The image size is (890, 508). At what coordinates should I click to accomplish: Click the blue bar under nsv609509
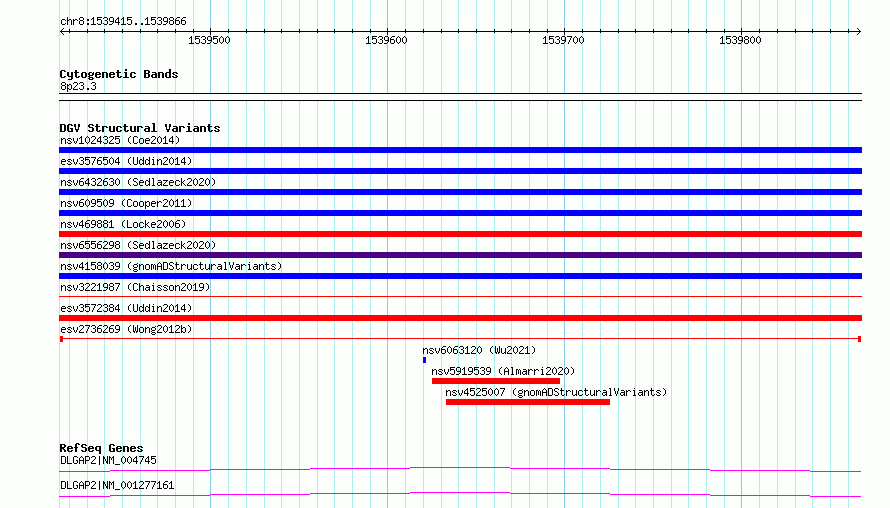tap(460, 213)
